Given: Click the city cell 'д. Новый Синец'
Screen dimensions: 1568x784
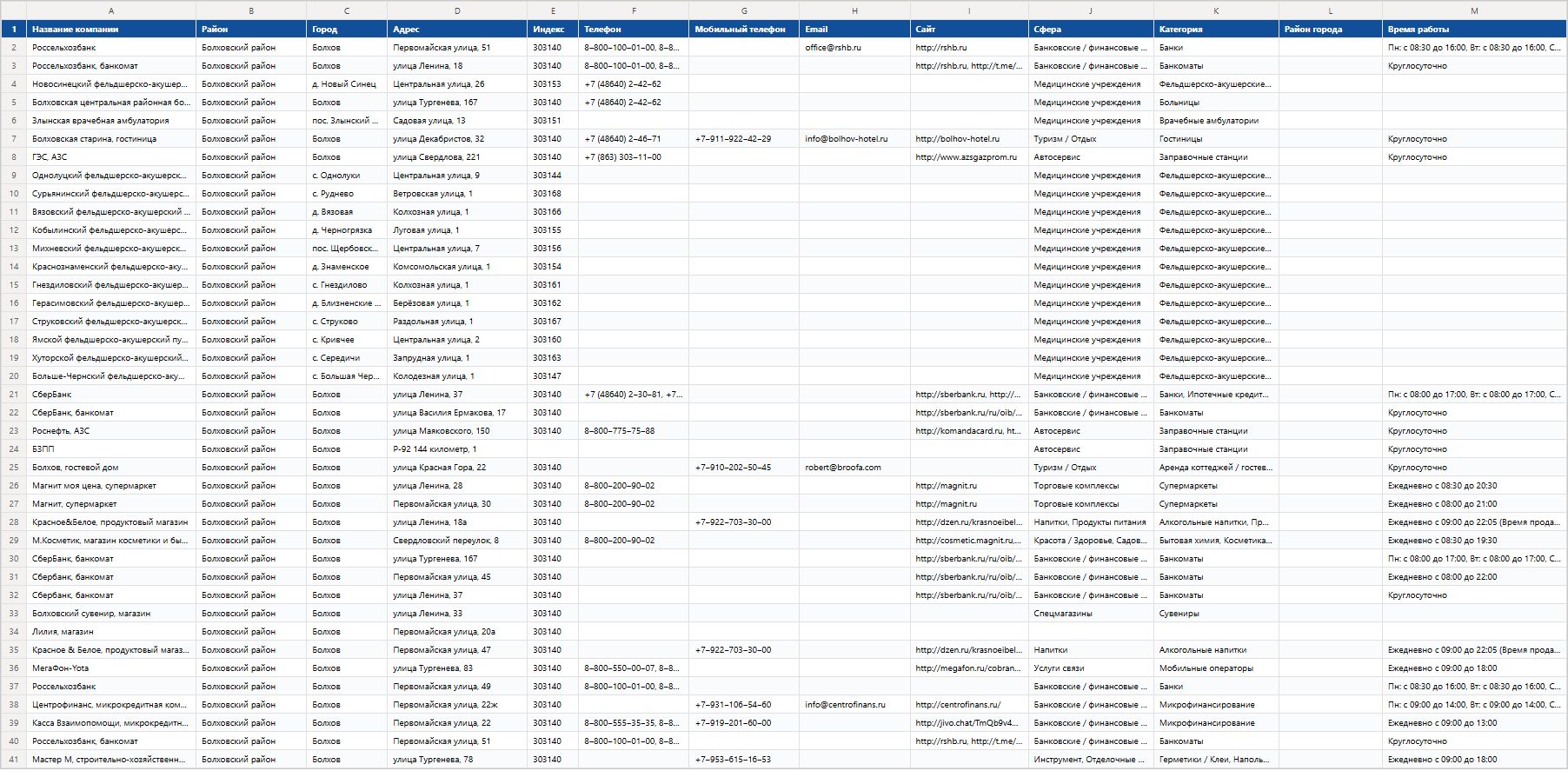Looking at the screenshot, I should [x=347, y=84].
